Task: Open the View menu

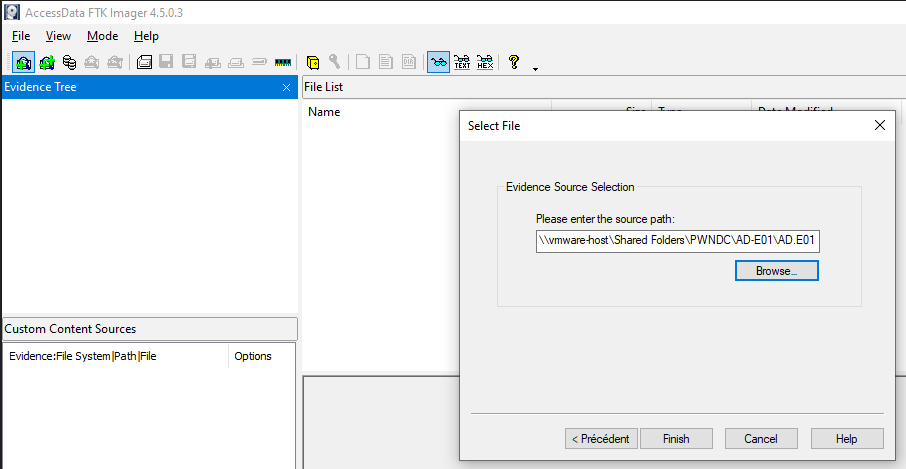Action: 58,36
